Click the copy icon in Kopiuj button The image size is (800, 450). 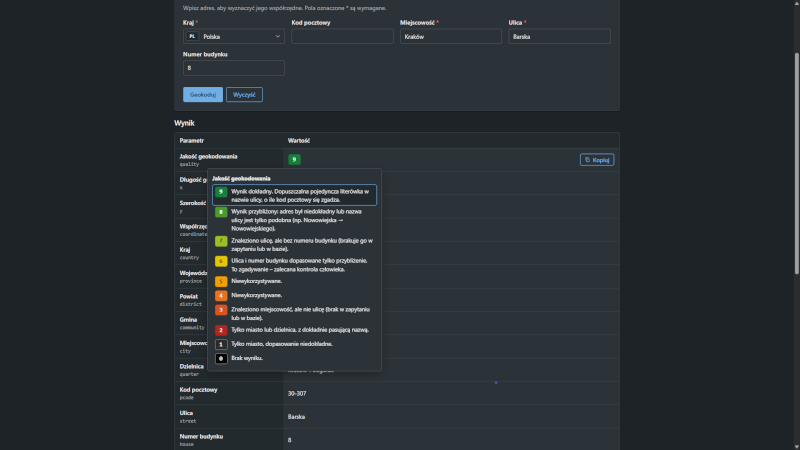click(587, 160)
